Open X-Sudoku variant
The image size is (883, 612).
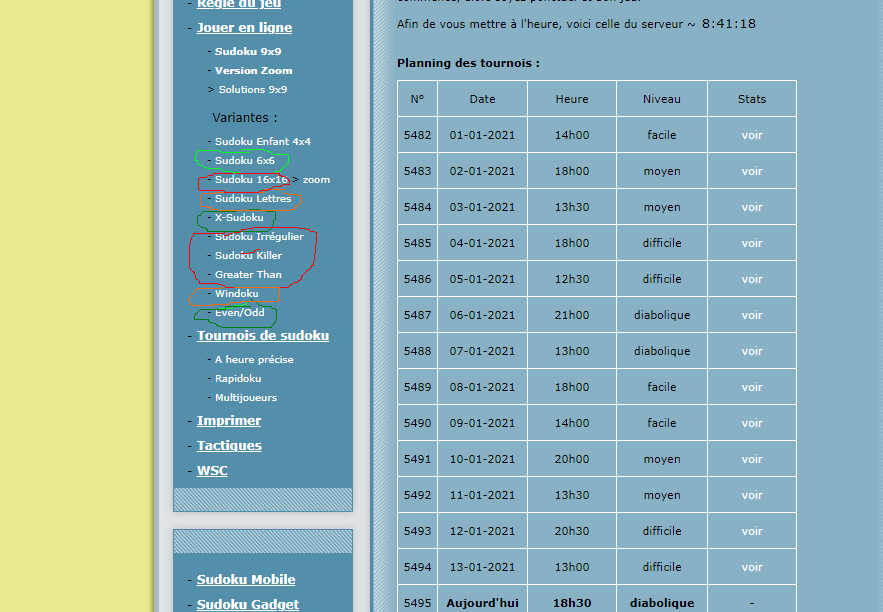[x=239, y=218]
